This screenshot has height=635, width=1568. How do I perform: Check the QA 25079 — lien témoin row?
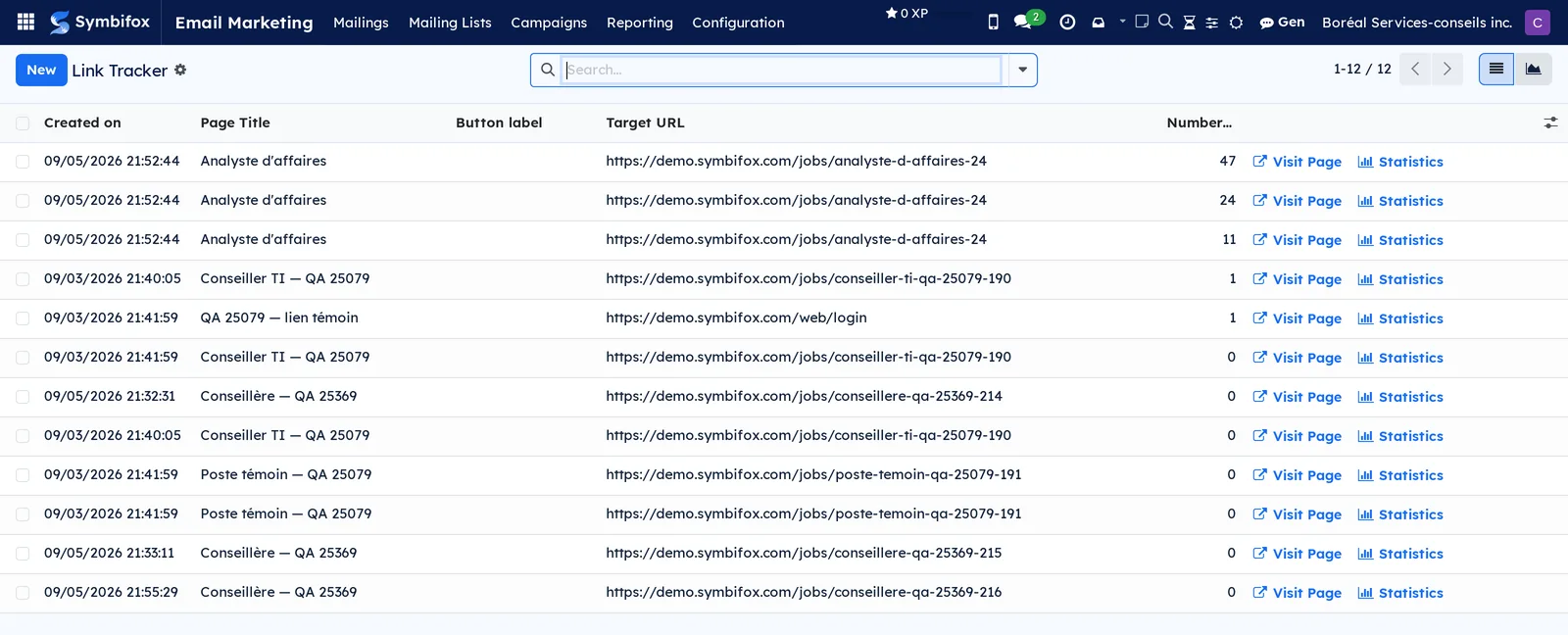coord(23,318)
